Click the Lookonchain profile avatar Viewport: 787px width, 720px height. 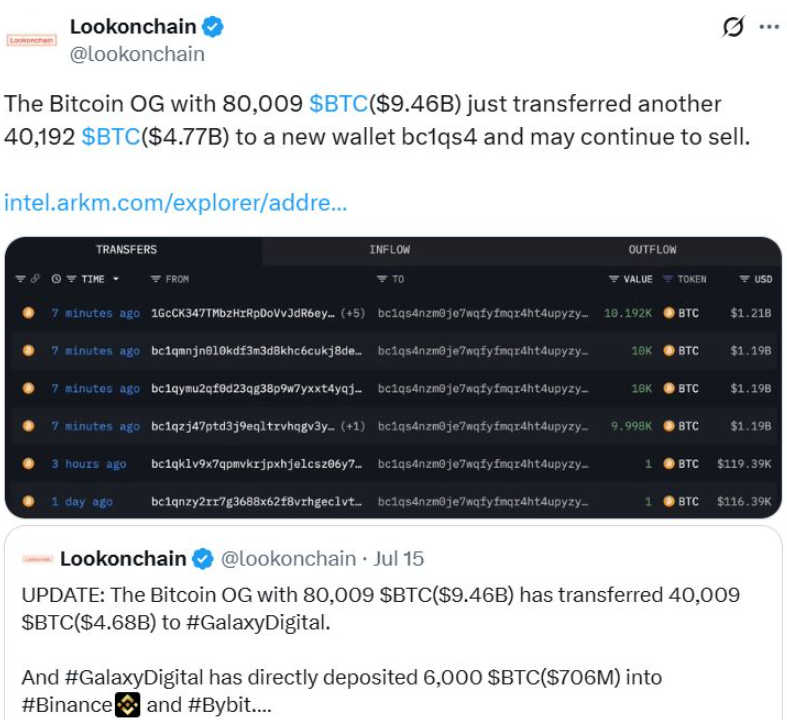tap(32, 40)
